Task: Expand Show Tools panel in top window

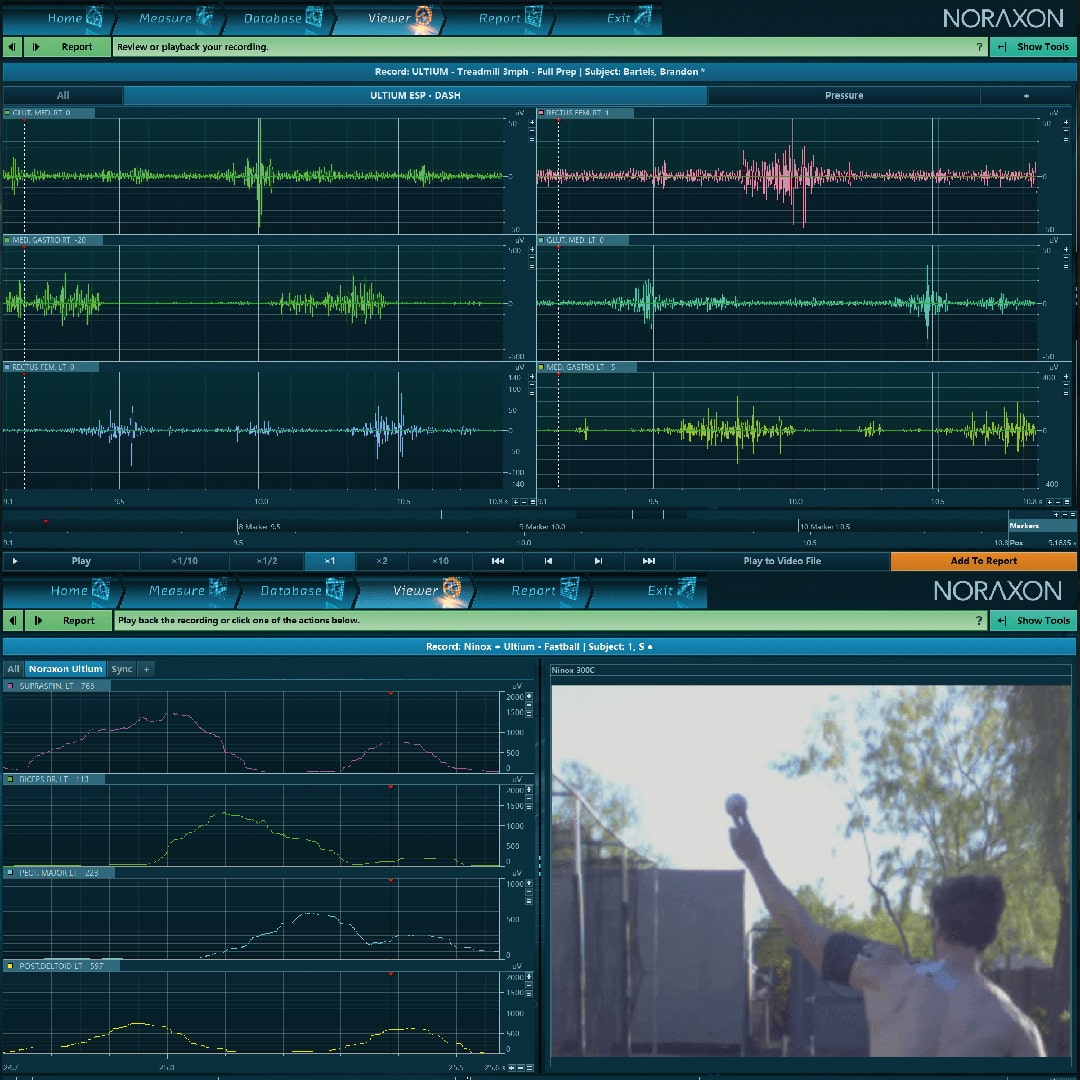Action: (1034, 47)
